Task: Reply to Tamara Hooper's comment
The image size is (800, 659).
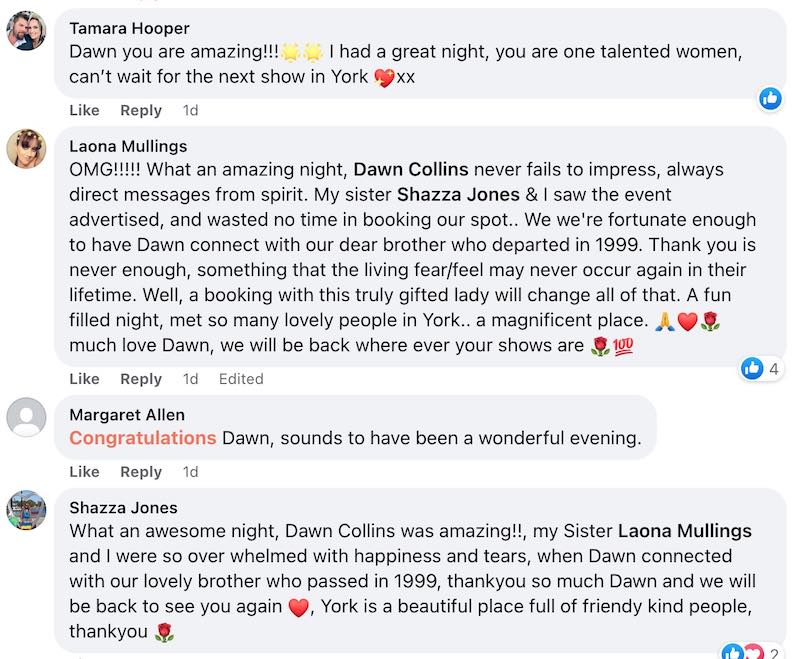Action: pos(141,110)
